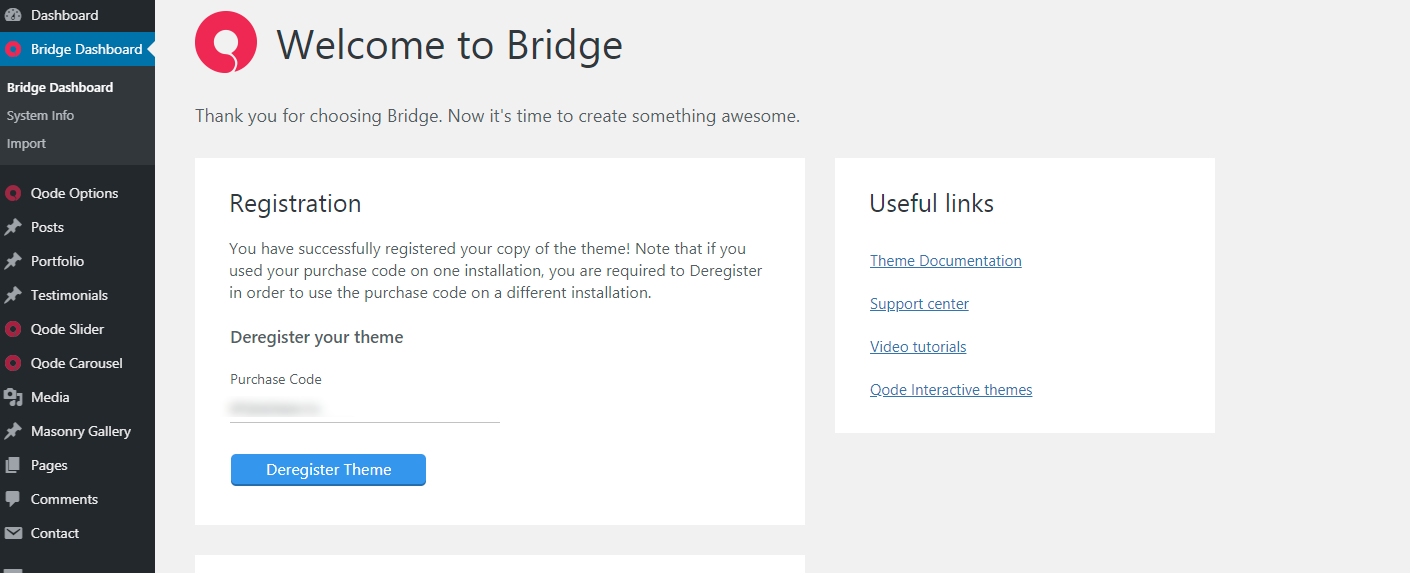Click the Dashboard gauge icon
Image resolution: width=1410 pixels, height=573 pixels.
[x=13, y=15]
